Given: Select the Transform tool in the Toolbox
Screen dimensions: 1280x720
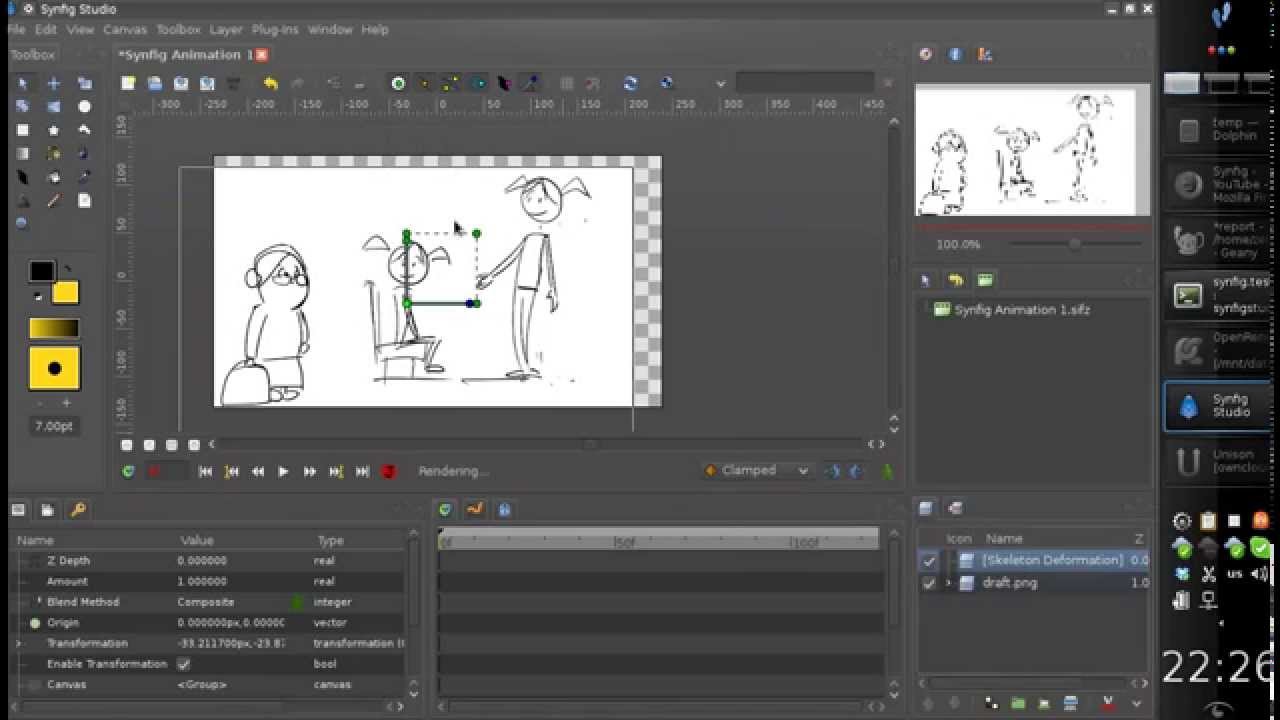Looking at the screenshot, I should click(x=23, y=84).
